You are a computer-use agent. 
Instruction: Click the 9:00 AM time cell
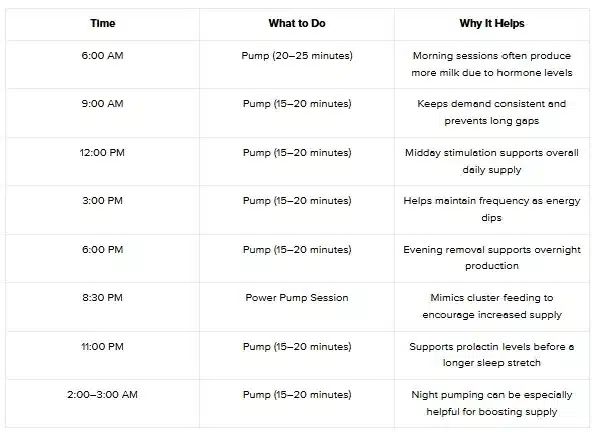(x=102, y=104)
